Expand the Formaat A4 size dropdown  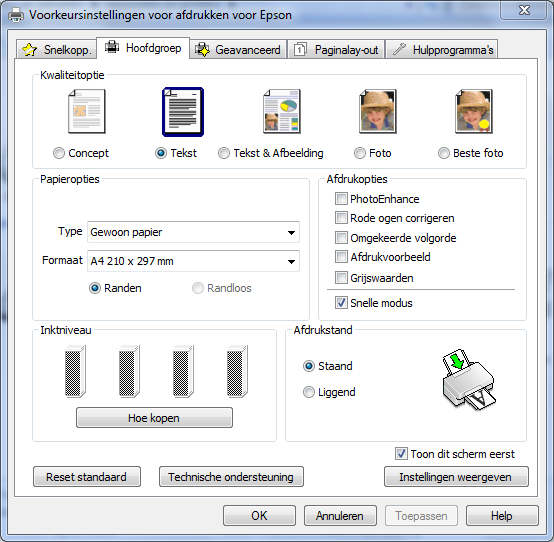[x=193, y=261]
